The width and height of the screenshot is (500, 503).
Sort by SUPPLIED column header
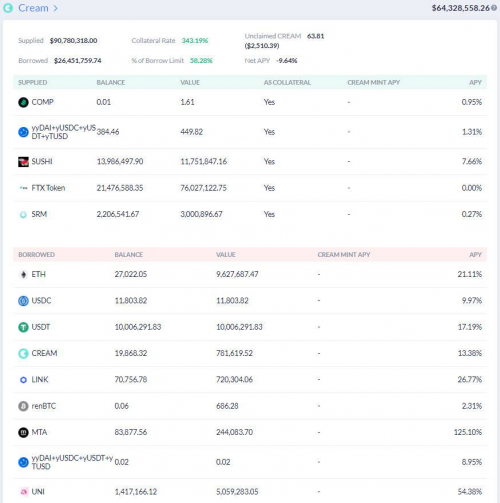[33, 82]
